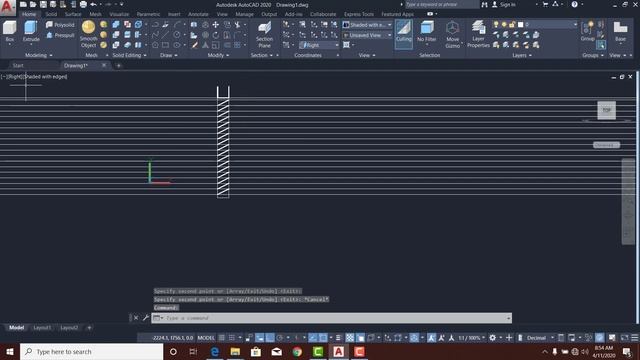This screenshot has height=360, width=640.
Task: Expand the Solid Editing panel
Action: 129,55
